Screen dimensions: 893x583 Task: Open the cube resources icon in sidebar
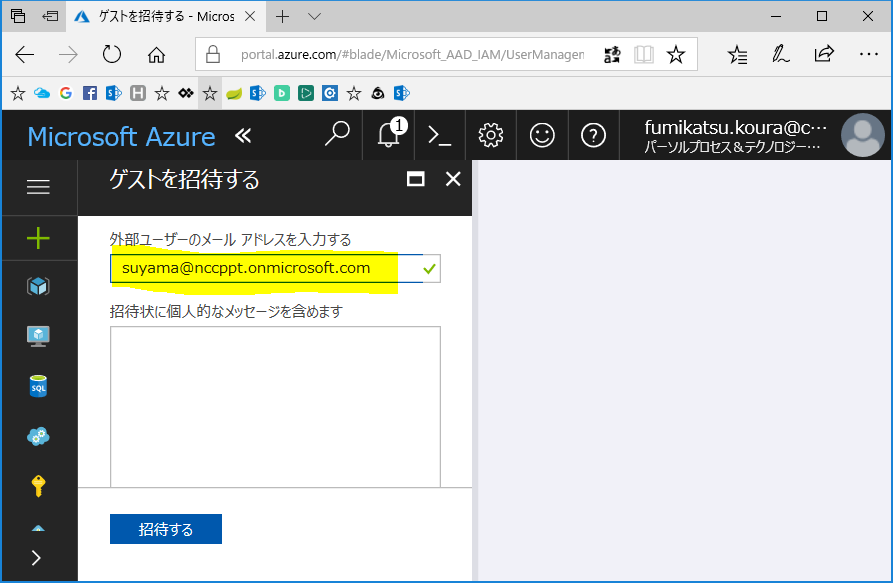(38, 286)
